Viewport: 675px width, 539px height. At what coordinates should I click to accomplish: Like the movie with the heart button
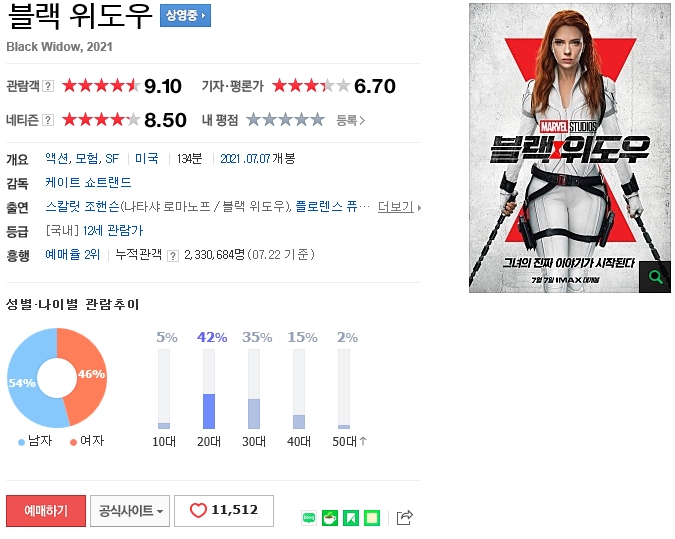point(224,511)
